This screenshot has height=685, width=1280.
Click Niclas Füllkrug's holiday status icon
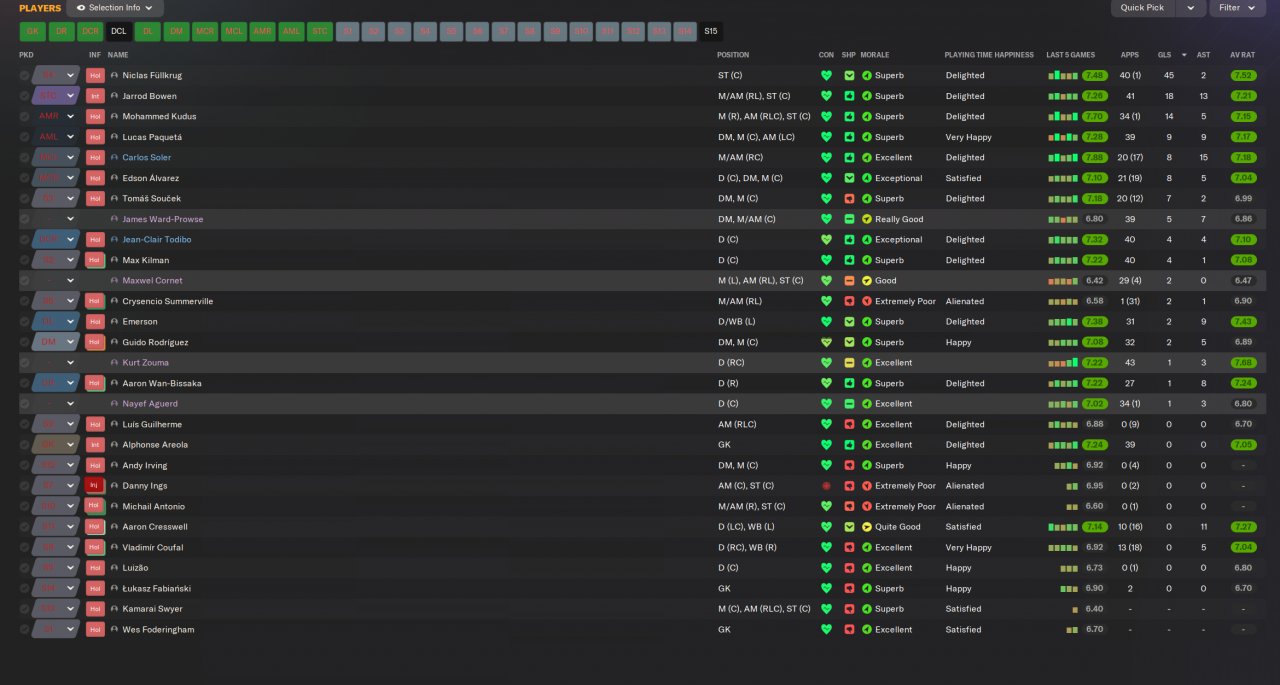click(x=95, y=75)
